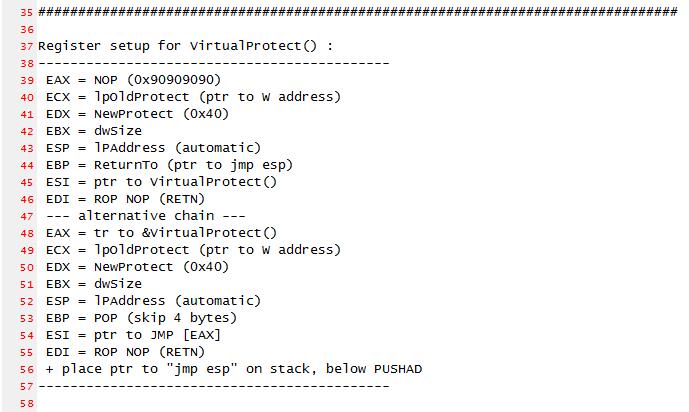689x412 pixels.
Task: Click the "EBP = POP (skip 4 bytes)" line
Action: pos(141,318)
